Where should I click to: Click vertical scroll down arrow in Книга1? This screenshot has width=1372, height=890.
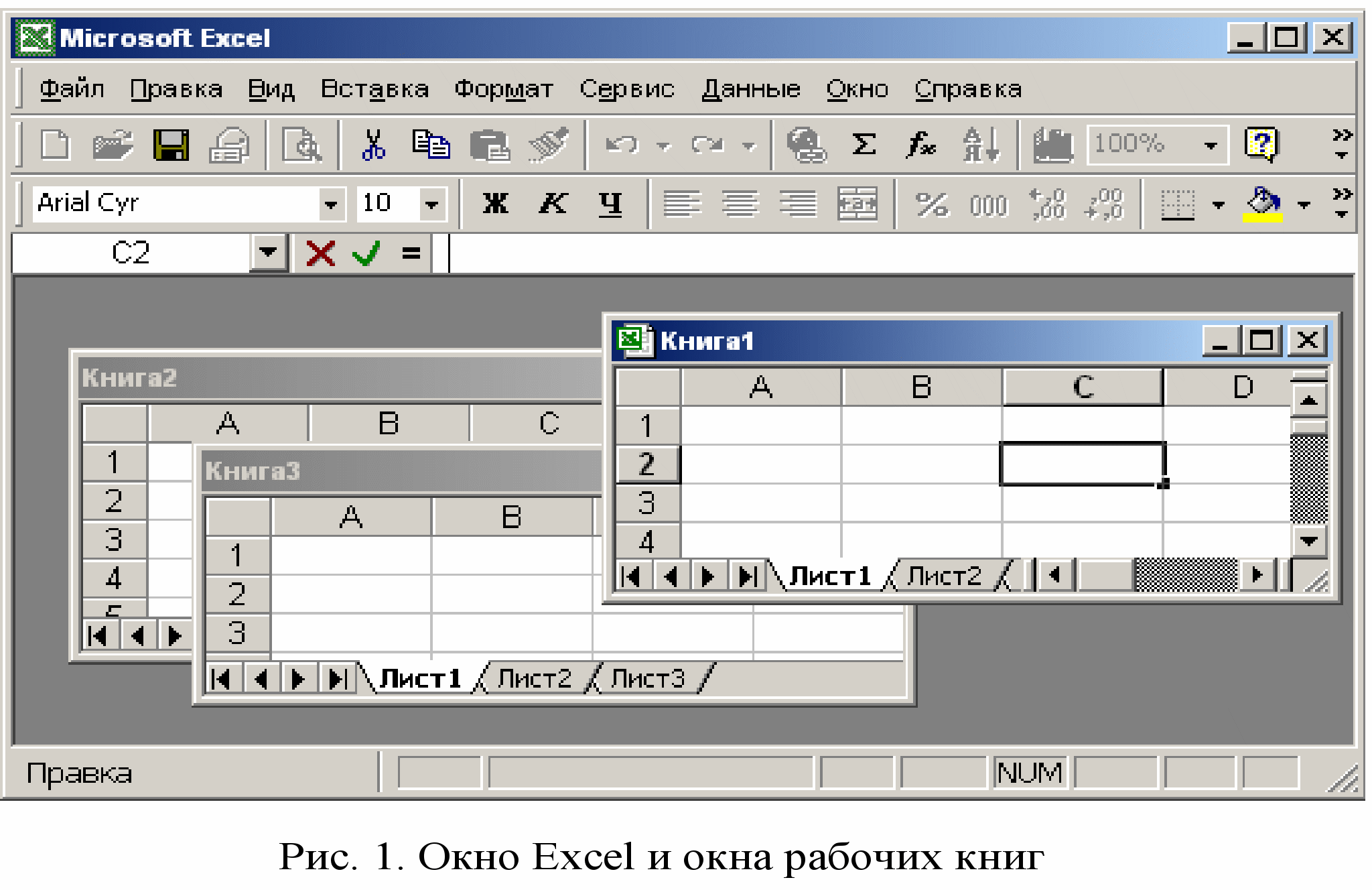click(x=1309, y=540)
